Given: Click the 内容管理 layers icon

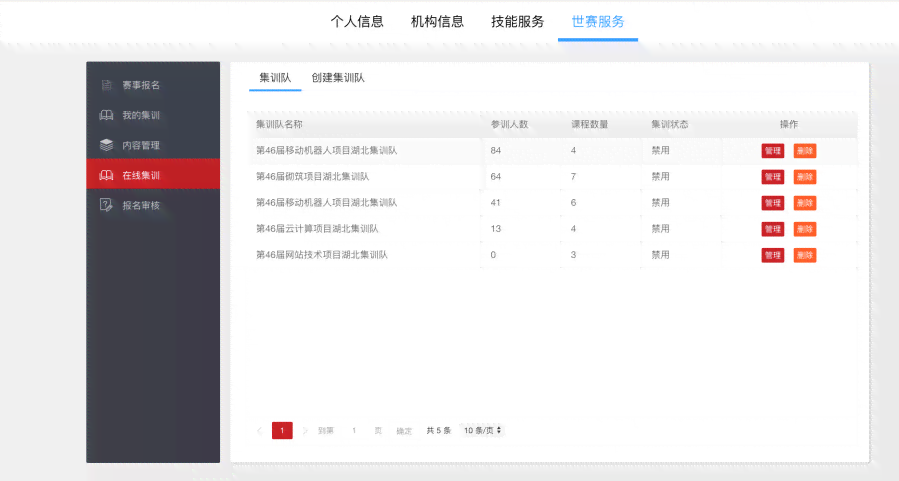Looking at the screenshot, I should 107,145.
